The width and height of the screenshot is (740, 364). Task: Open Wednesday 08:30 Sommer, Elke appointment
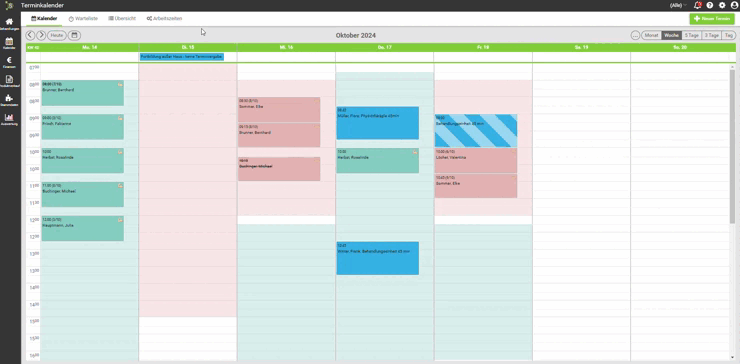[x=279, y=110]
